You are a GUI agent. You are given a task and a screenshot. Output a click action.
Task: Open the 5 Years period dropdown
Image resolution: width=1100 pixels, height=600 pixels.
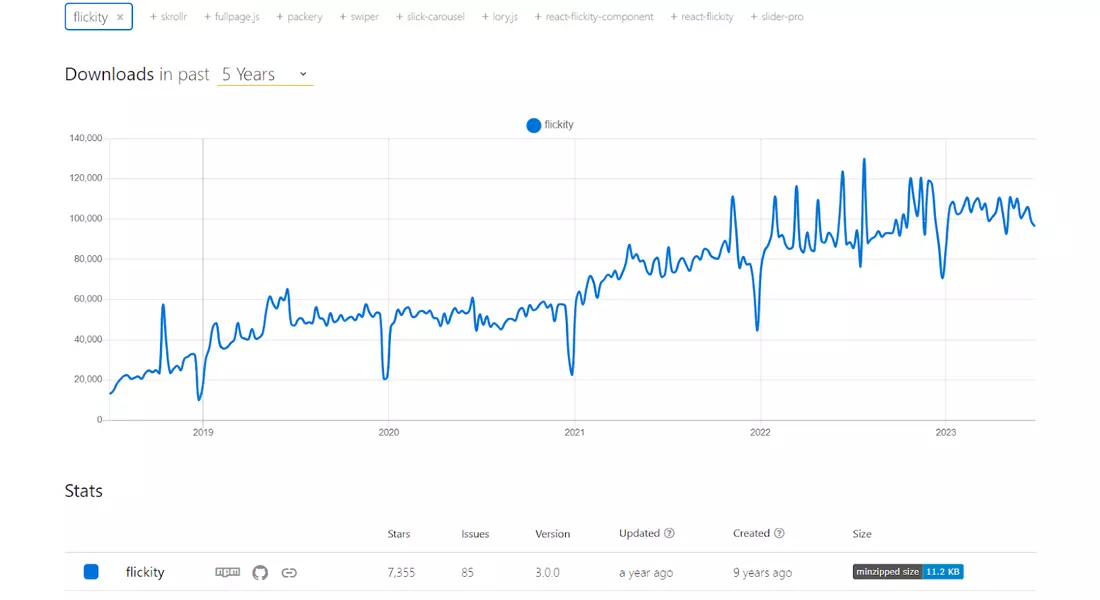pyautogui.click(x=265, y=74)
